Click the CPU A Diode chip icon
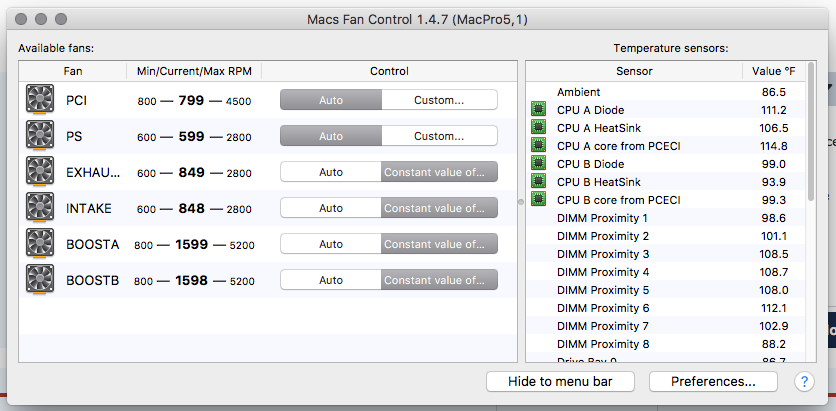 pyautogui.click(x=539, y=110)
